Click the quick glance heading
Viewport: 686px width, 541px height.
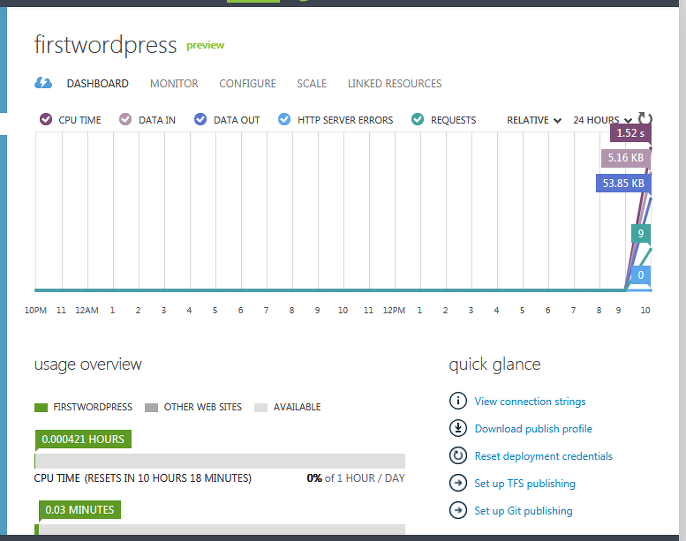tap(495, 364)
